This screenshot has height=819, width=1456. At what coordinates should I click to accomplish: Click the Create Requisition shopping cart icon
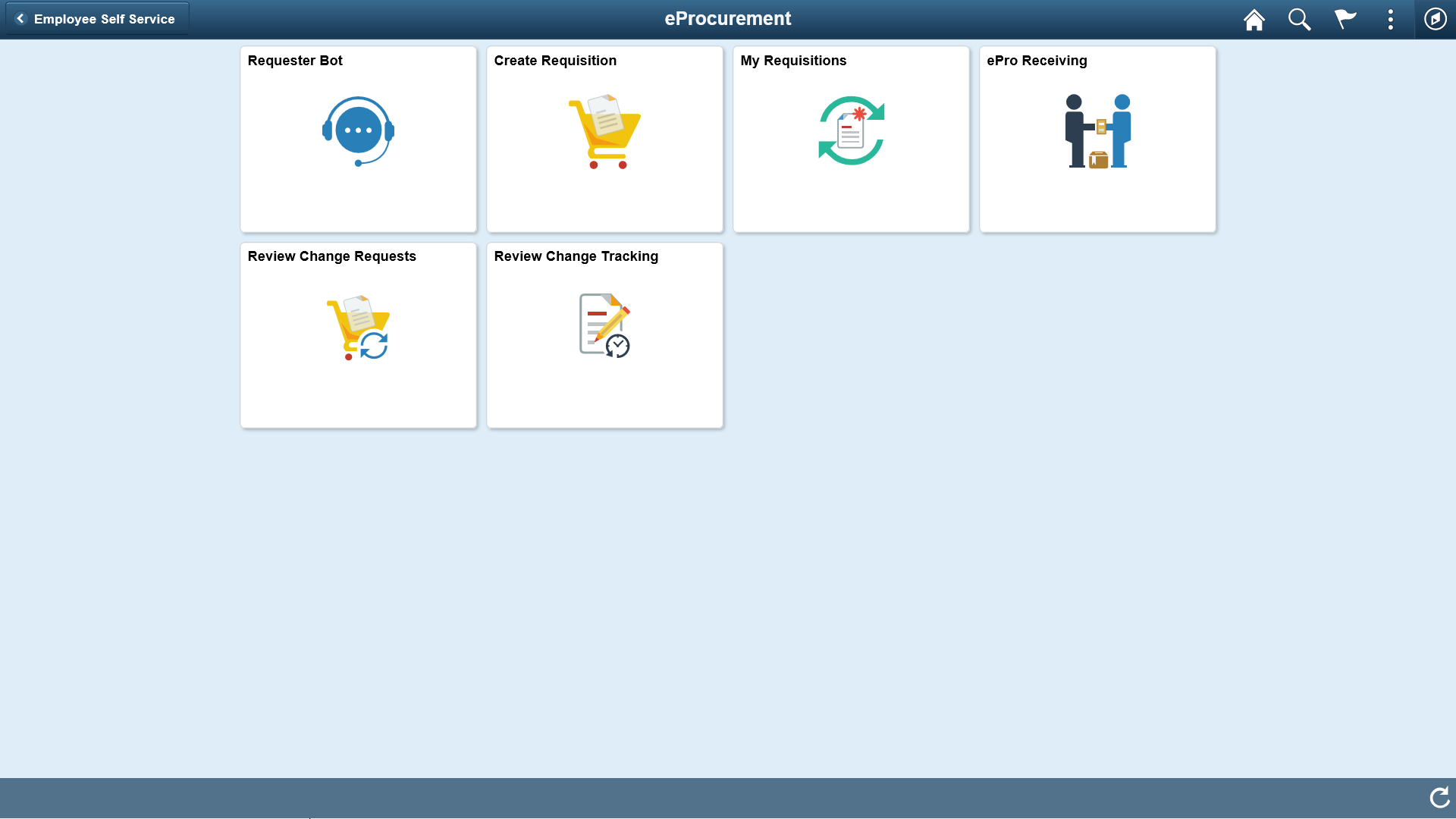point(605,130)
